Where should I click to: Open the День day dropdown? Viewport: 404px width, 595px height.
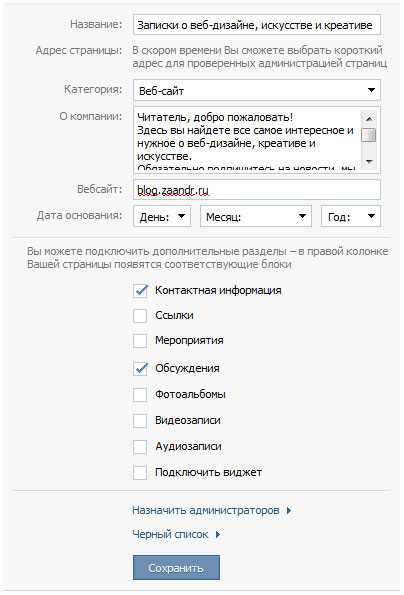(162, 216)
